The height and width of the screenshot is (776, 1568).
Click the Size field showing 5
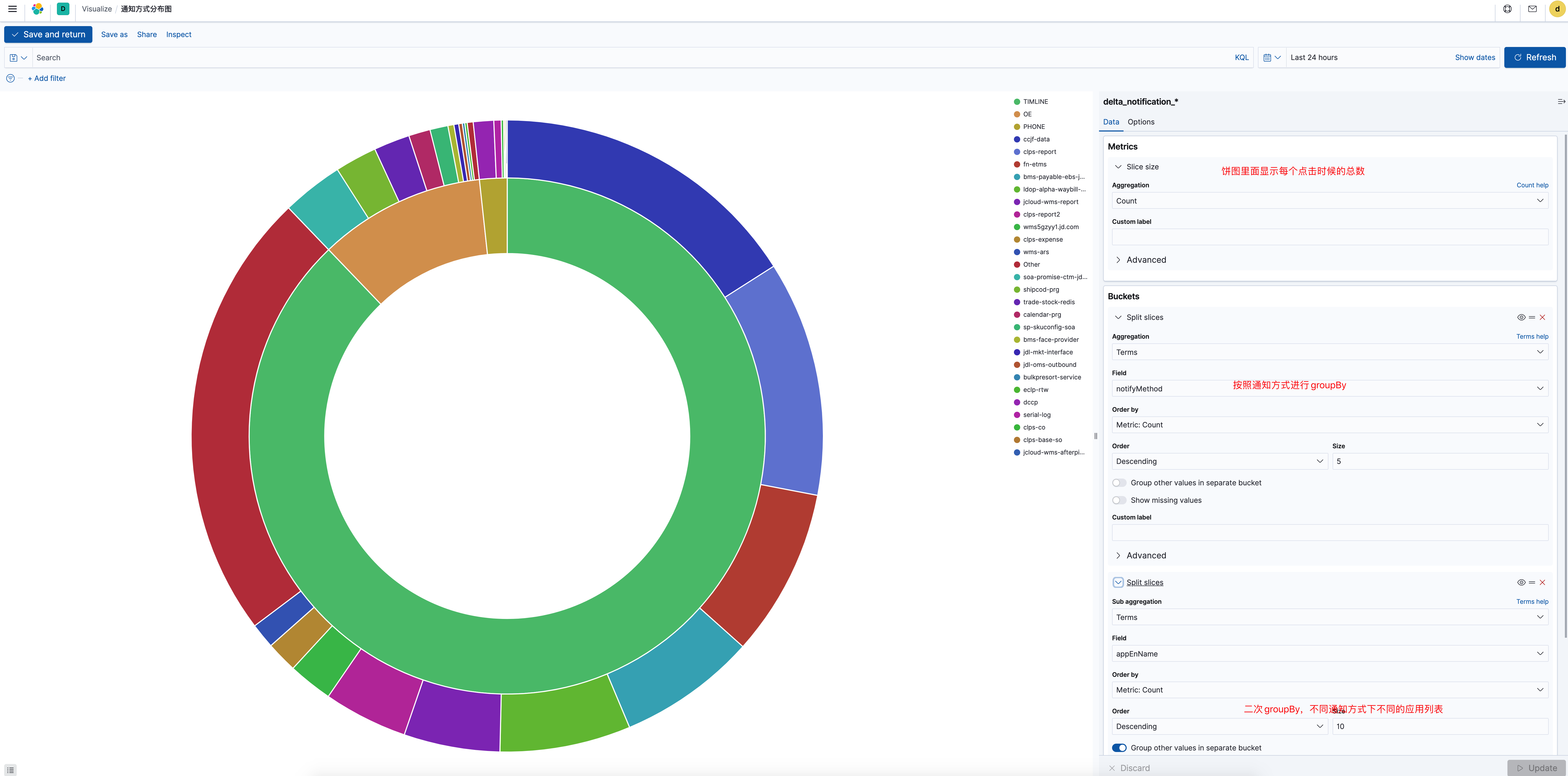tap(1440, 461)
